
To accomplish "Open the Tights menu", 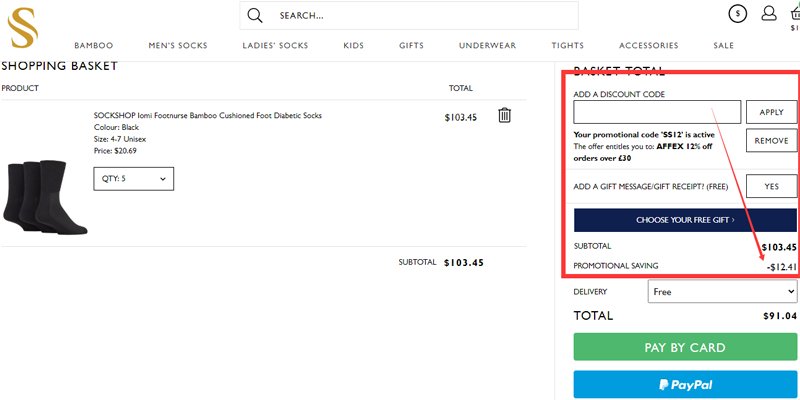I will [x=567, y=45].
